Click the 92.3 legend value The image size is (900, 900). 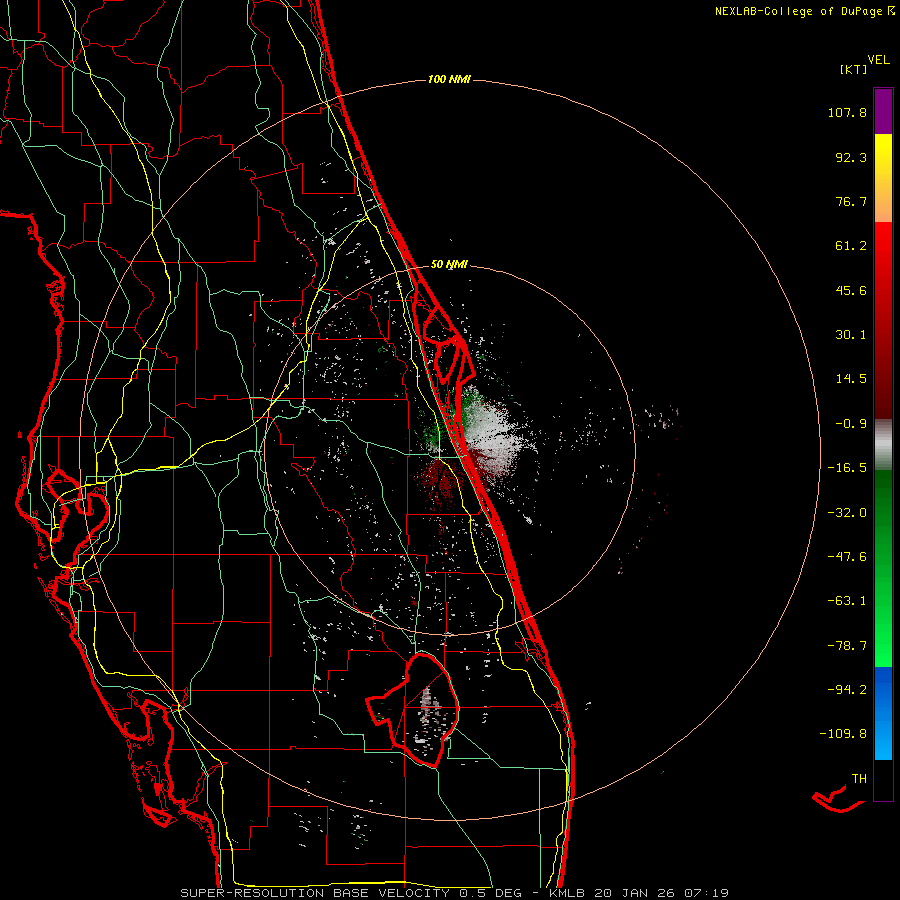(x=851, y=157)
